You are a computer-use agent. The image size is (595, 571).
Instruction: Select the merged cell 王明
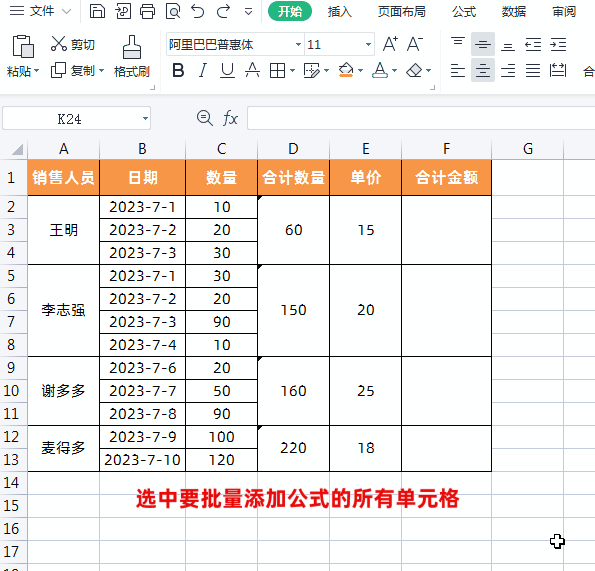pyautogui.click(x=63, y=230)
